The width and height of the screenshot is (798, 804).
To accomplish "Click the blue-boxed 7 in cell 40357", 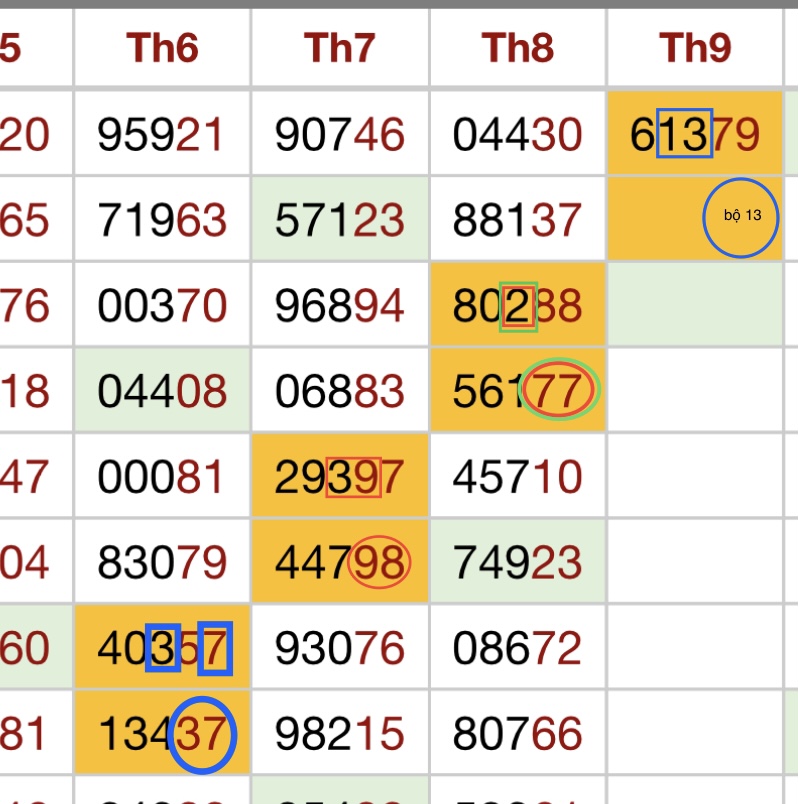I will click(x=215, y=648).
